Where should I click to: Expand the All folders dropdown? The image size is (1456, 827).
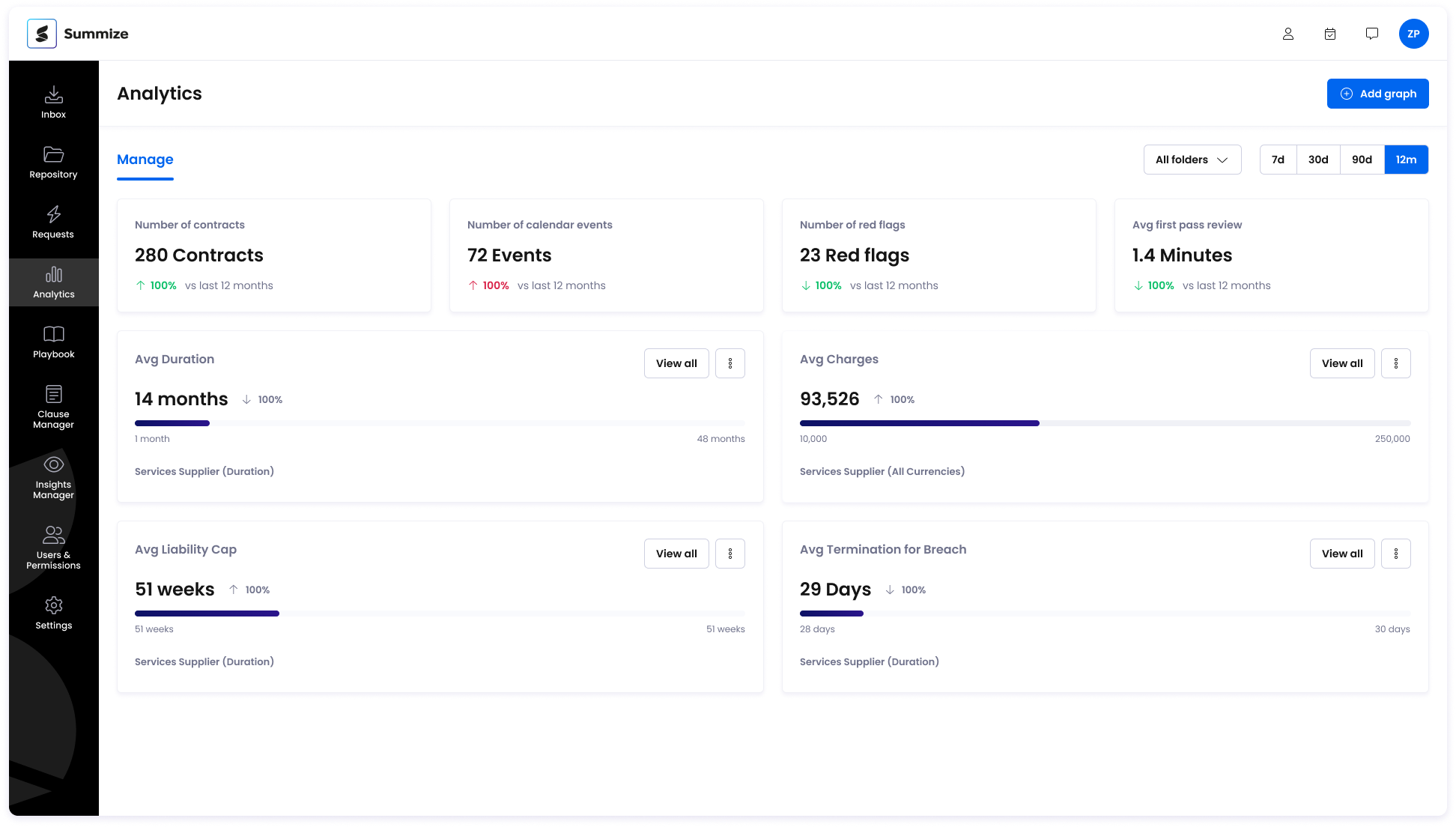(1192, 160)
